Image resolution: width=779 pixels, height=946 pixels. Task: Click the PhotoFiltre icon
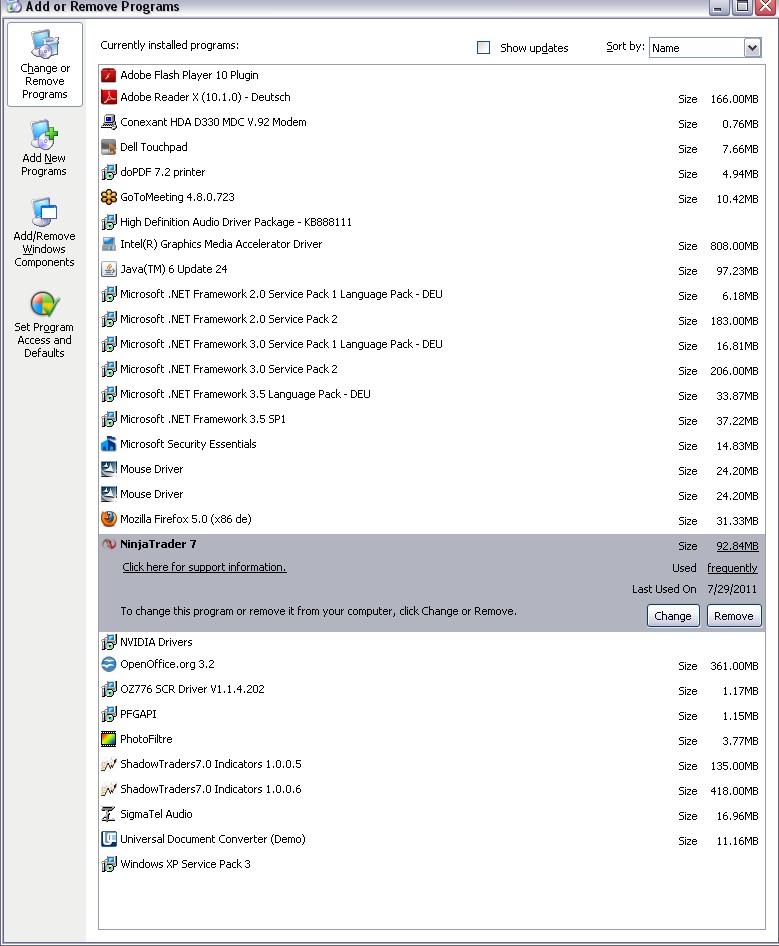click(109, 739)
